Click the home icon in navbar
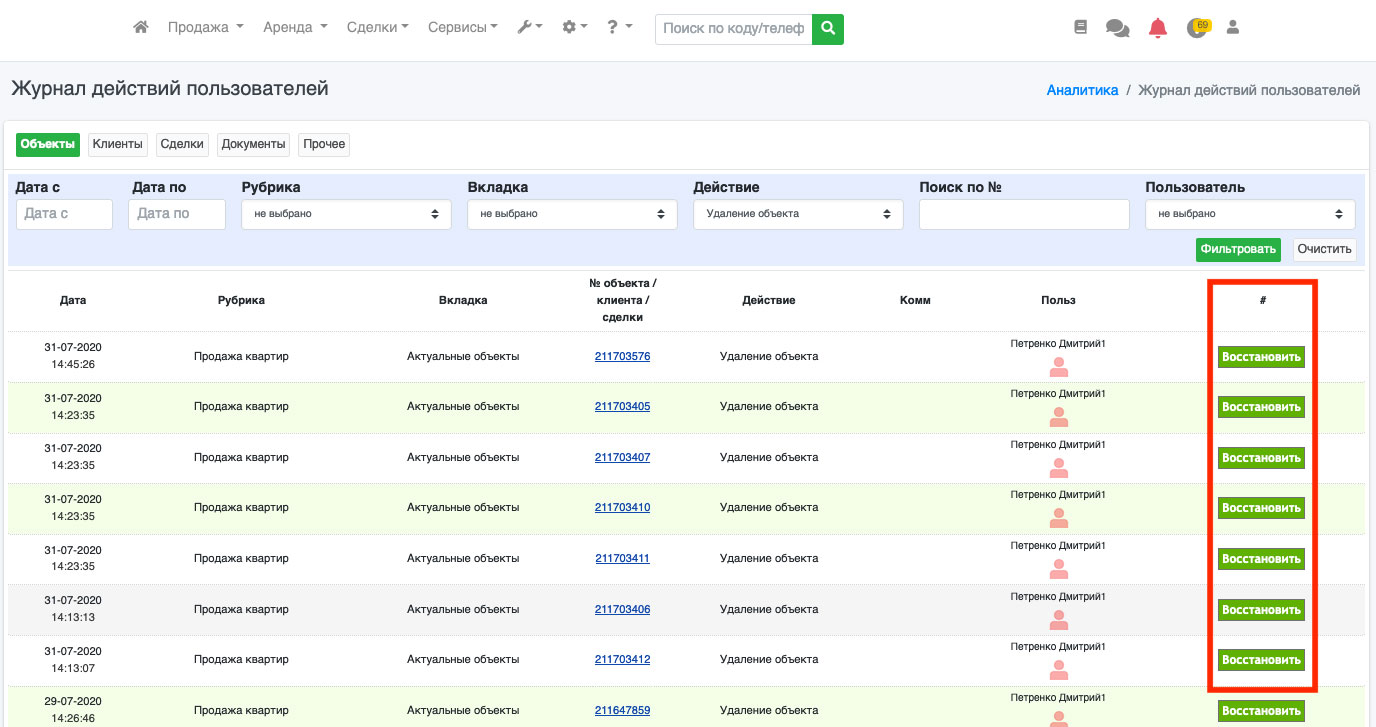The image size is (1376, 727). click(141, 28)
